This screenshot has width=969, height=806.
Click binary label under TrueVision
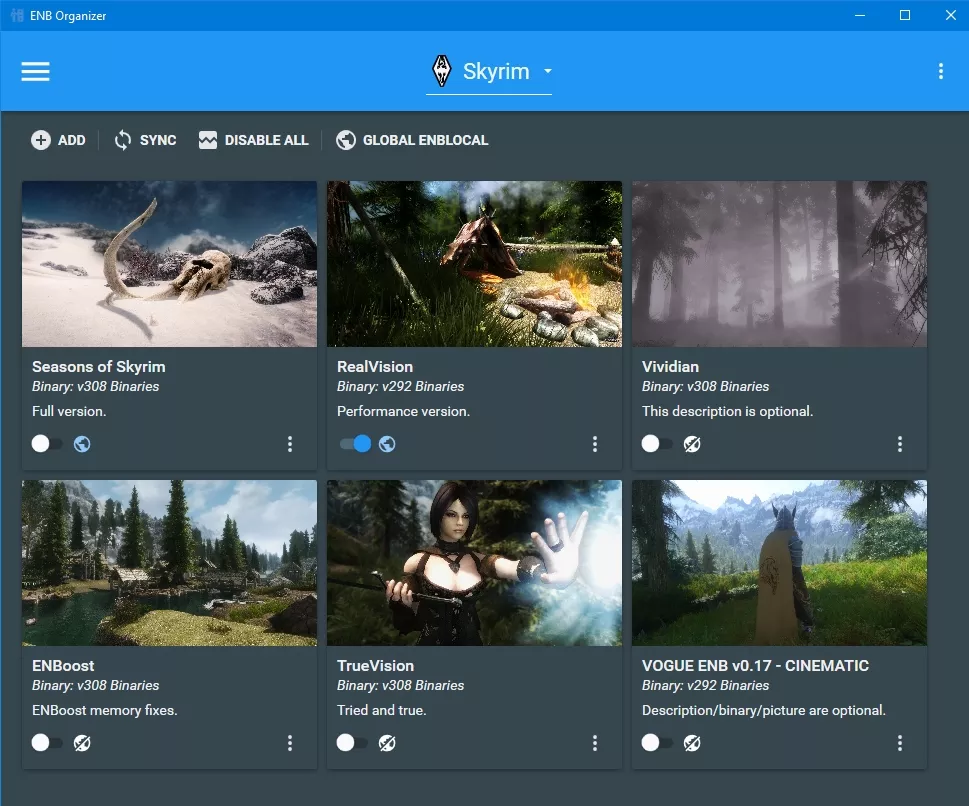coord(400,686)
